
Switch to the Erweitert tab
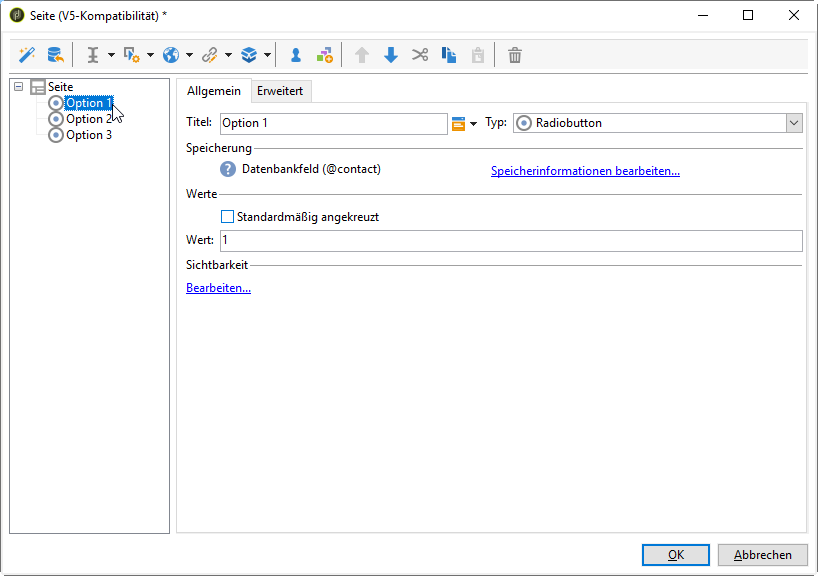pos(280,91)
